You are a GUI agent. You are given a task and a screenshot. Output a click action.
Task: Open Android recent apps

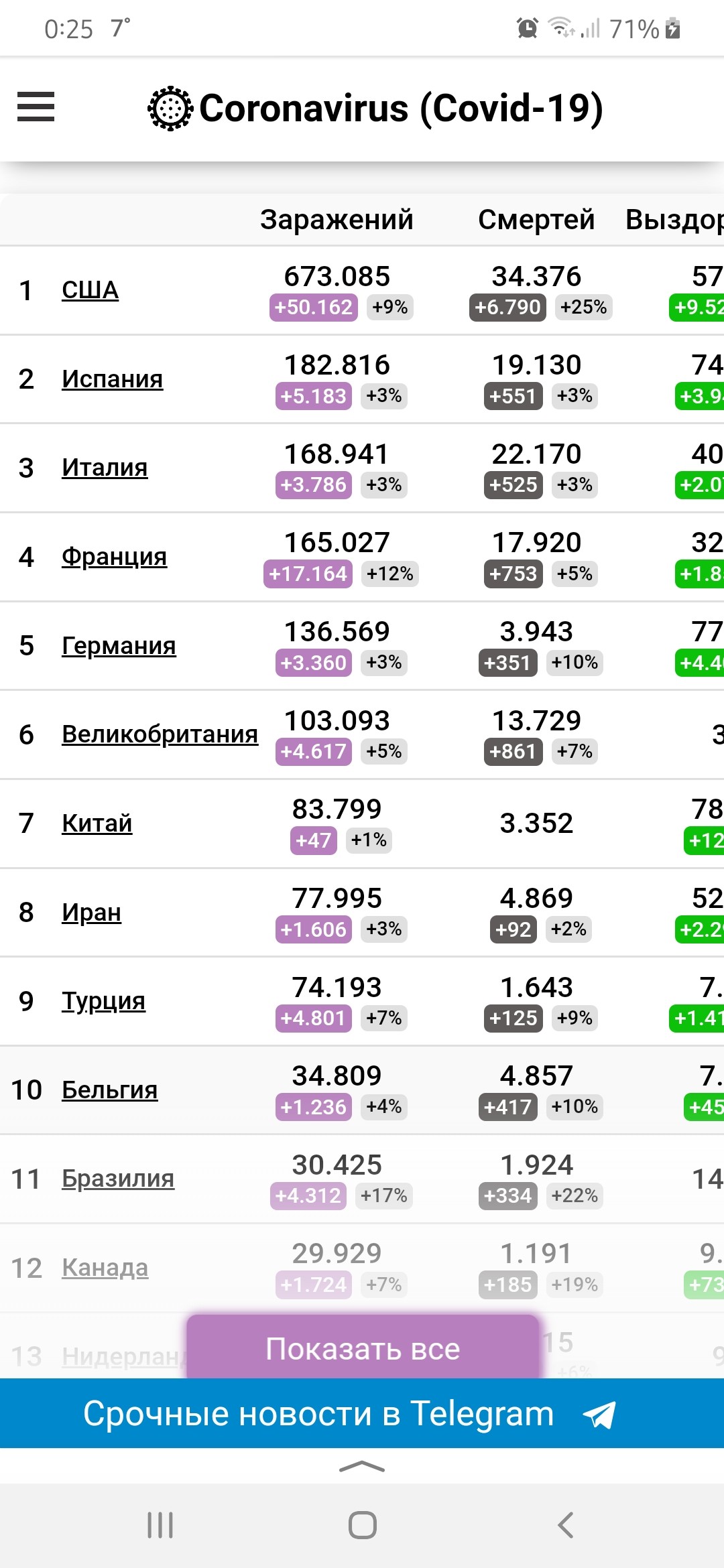pyautogui.click(x=160, y=1525)
